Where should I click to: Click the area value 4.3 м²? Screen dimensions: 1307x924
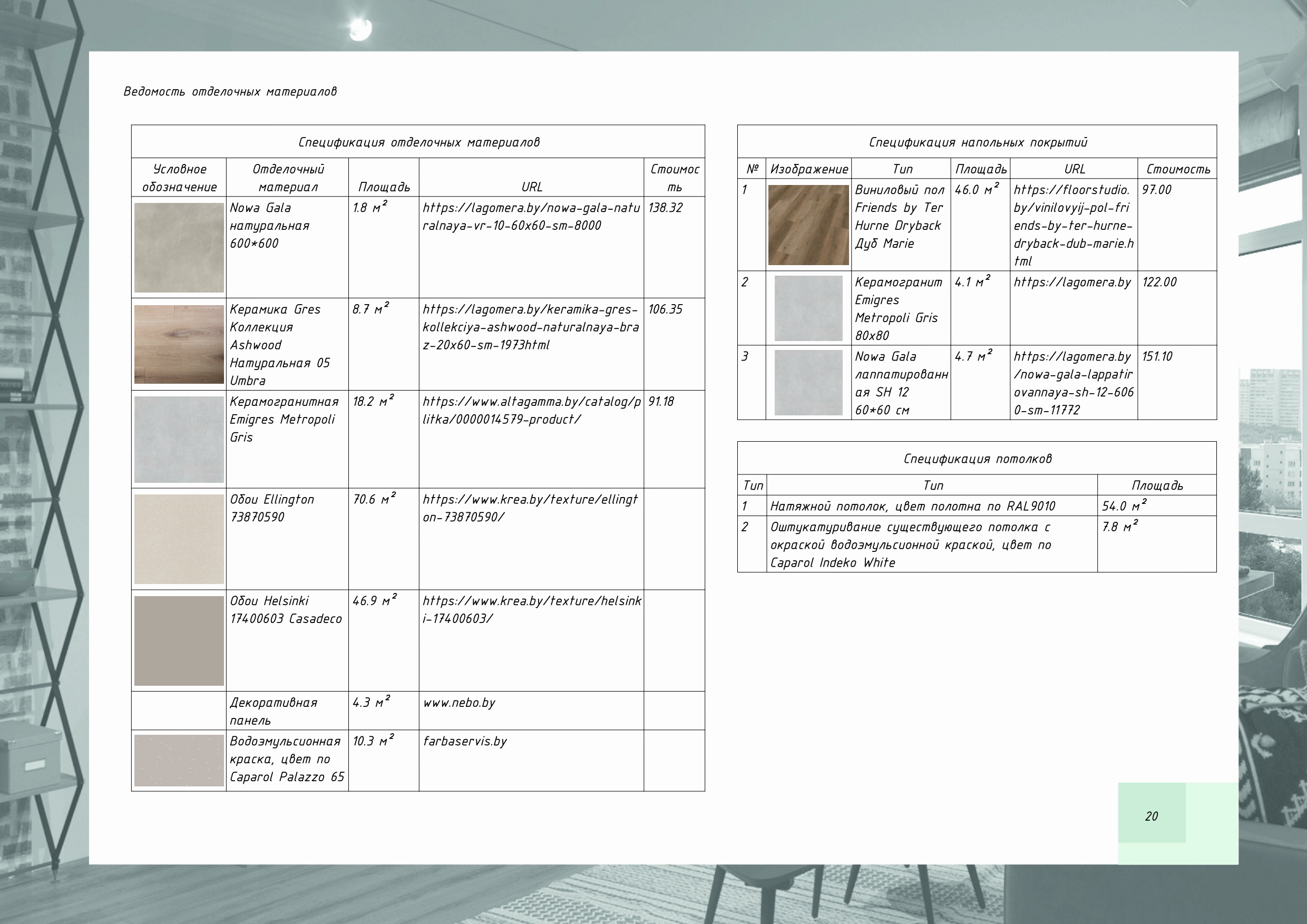[371, 702]
